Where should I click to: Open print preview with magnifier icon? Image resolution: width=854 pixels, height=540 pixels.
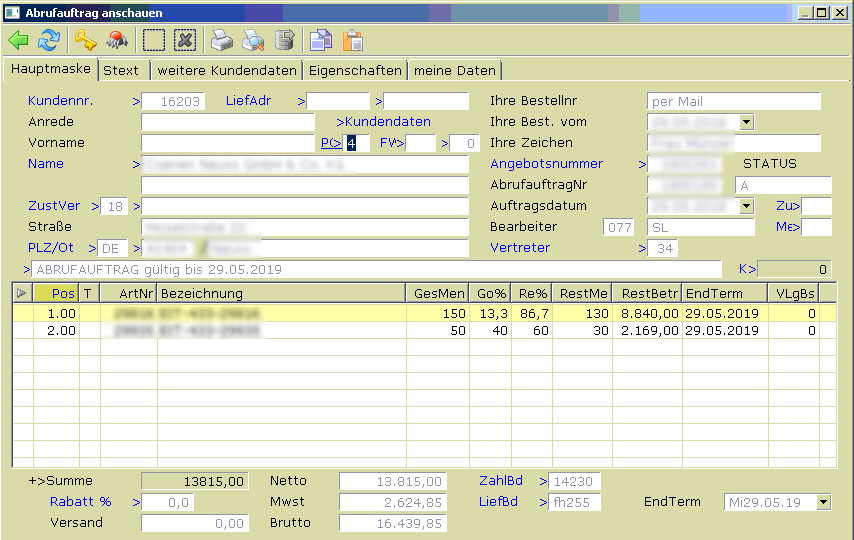pos(253,40)
